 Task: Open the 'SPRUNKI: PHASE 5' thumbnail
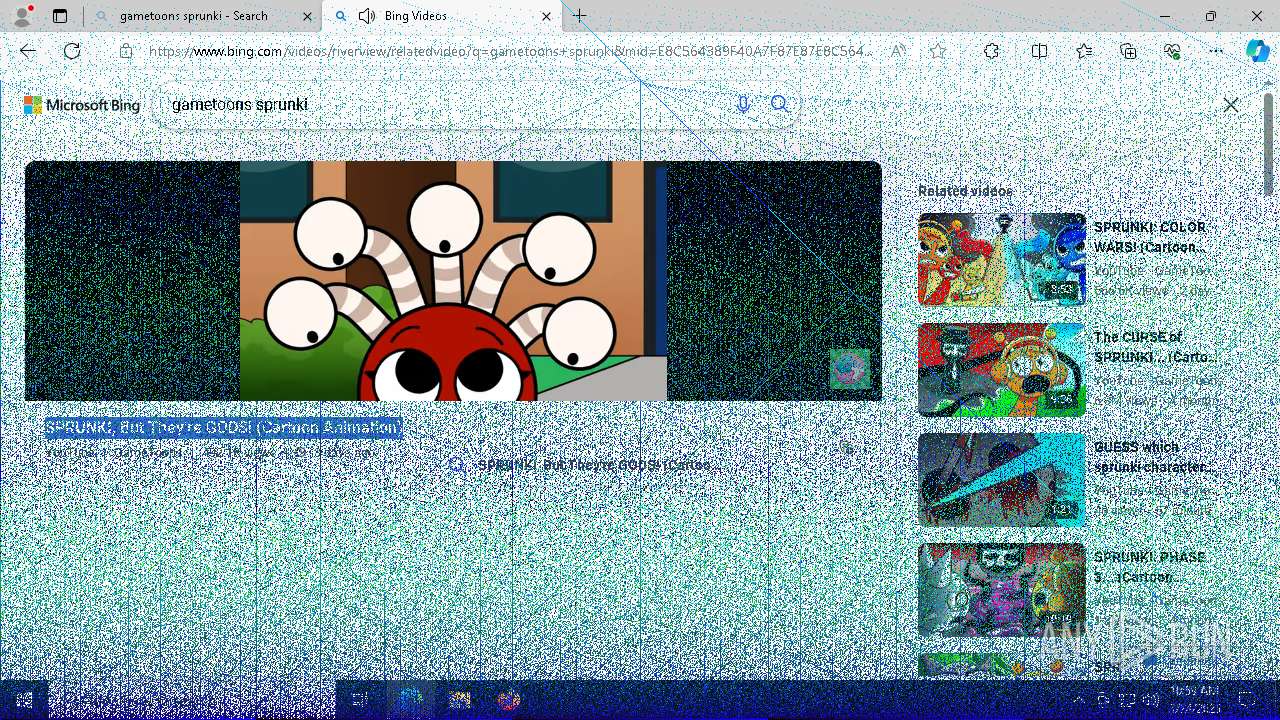(1001, 589)
